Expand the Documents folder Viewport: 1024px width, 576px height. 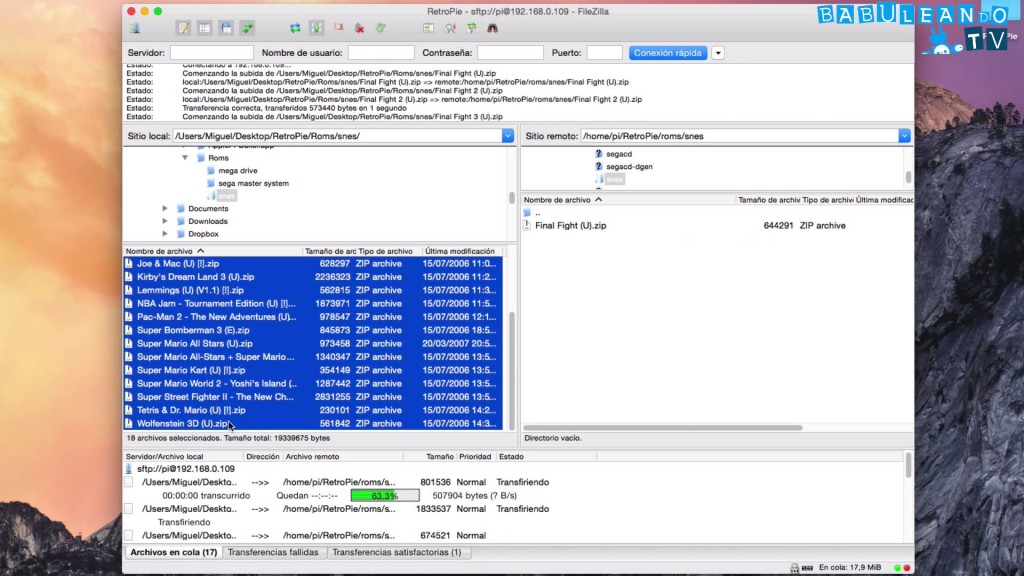[165, 208]
